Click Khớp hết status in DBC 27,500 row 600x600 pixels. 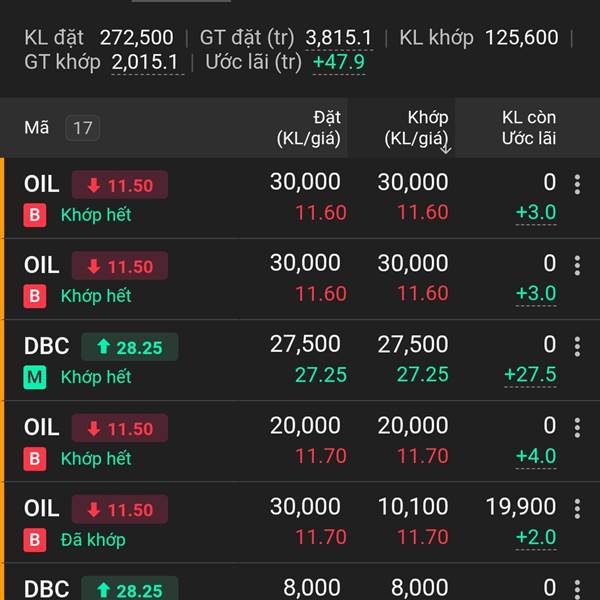tap(96, 377)
